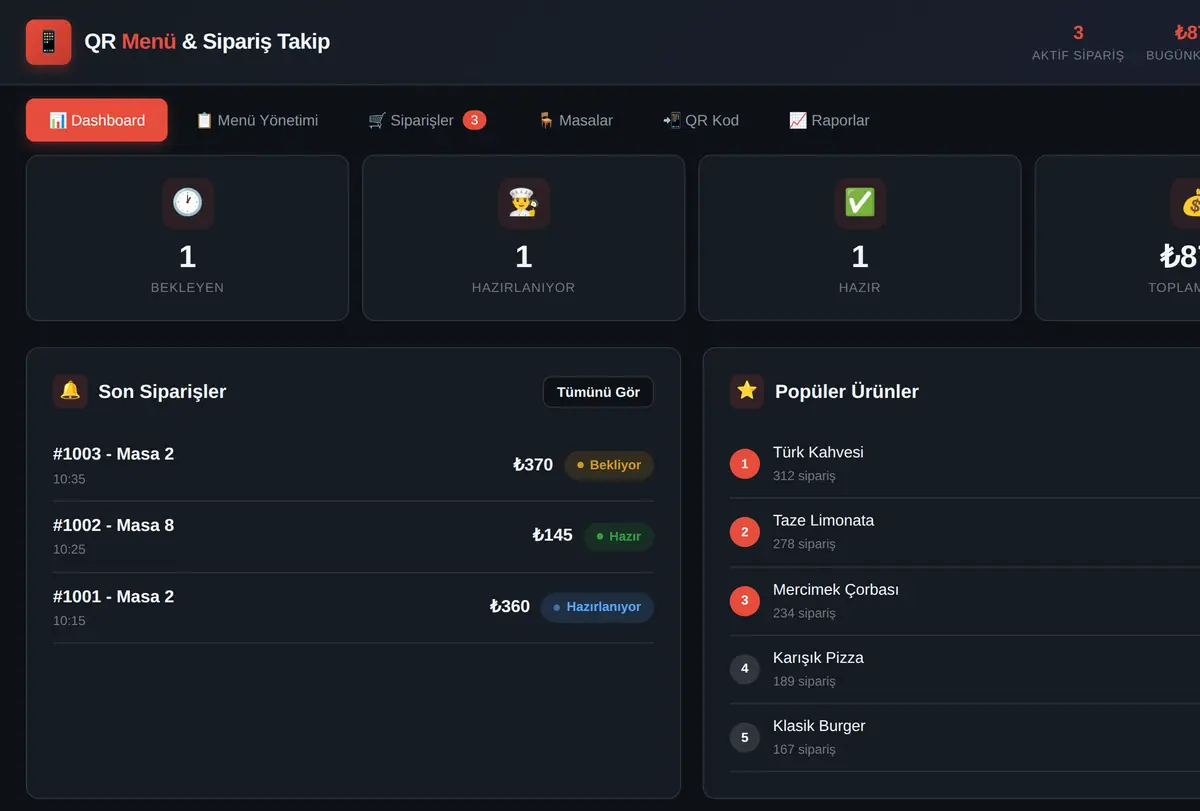Click the Tümünü Gör button
The height and width of the screenshot is (811, 1200).
coord(598,392)
